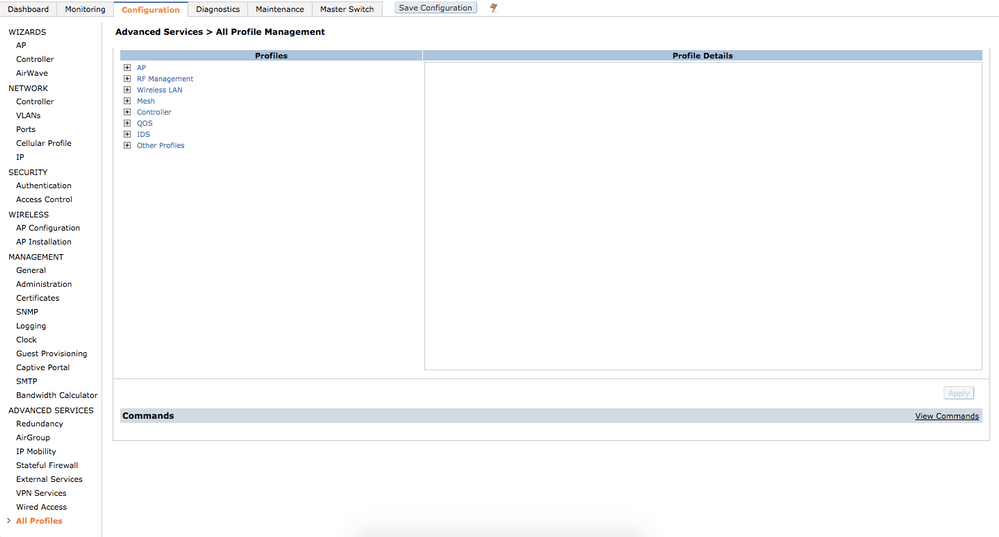
Task: Open the Bandwidth Calculator page
Action: coord(56,395)
